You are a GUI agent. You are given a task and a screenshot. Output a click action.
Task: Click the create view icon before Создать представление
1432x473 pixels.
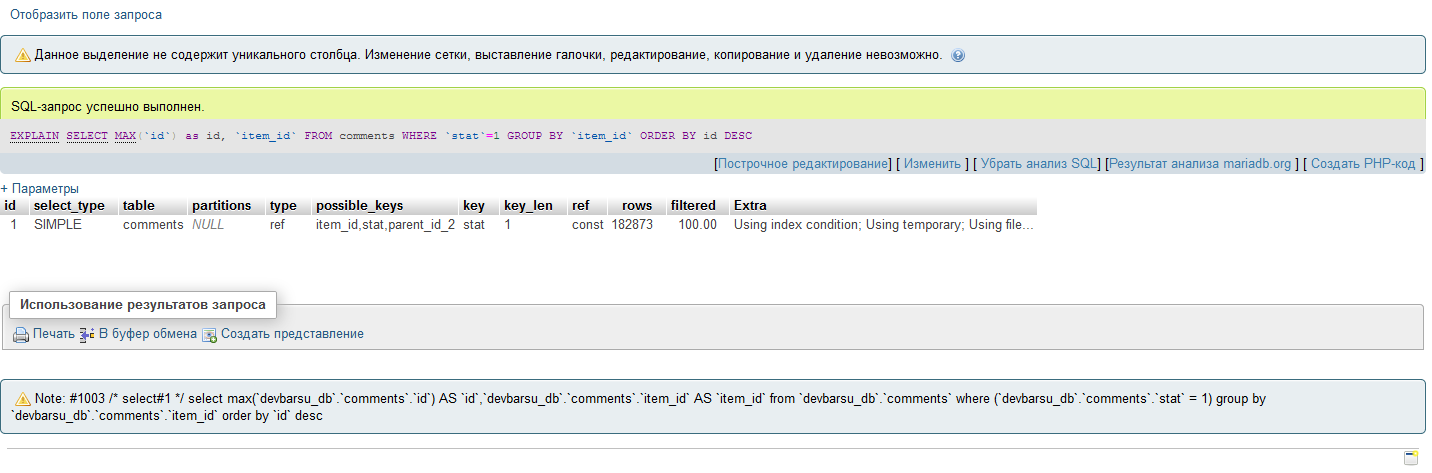210,335
